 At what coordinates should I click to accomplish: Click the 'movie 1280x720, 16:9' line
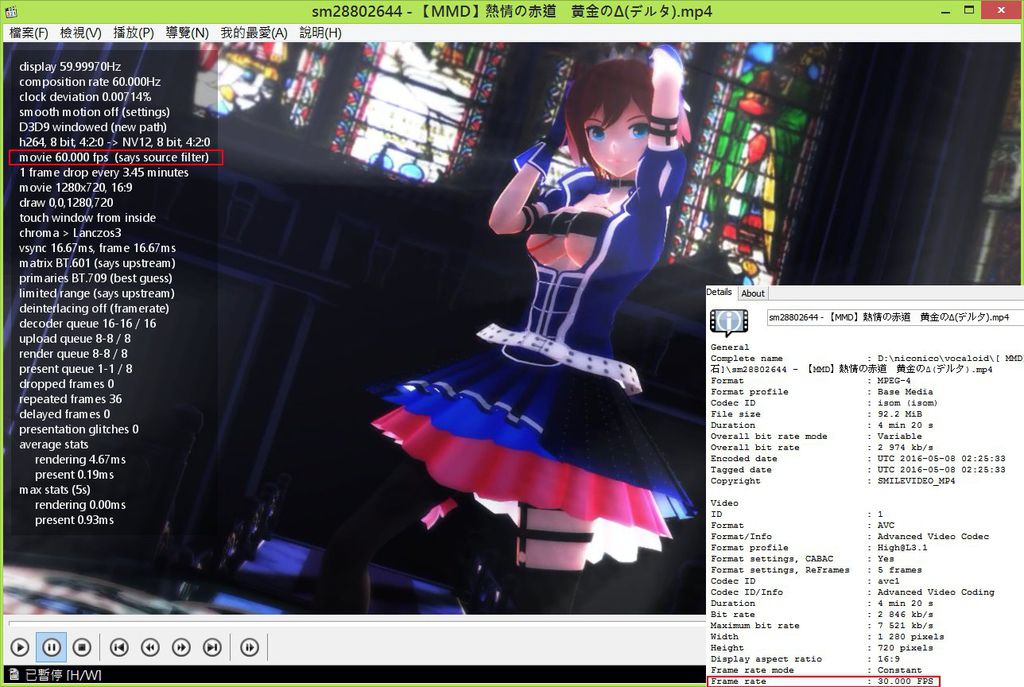tap(75, 187)
